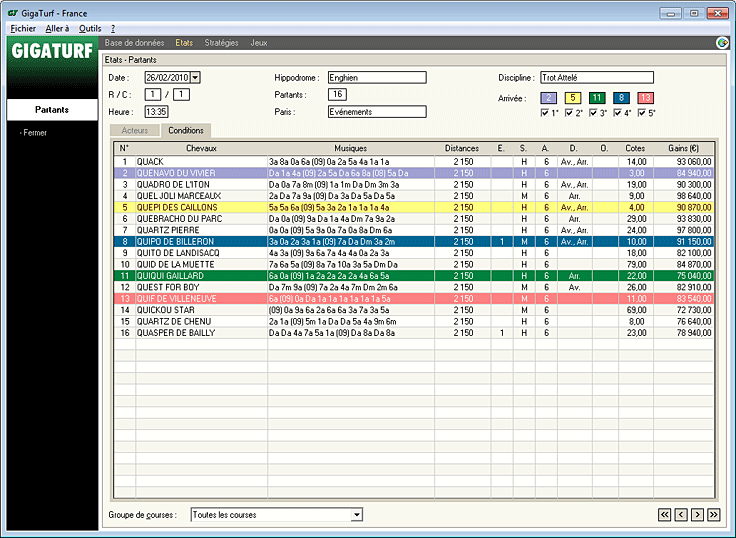This screenshot has height=538, width=736.
Task: Open the Aller à menu
Action: coord(57,29)
